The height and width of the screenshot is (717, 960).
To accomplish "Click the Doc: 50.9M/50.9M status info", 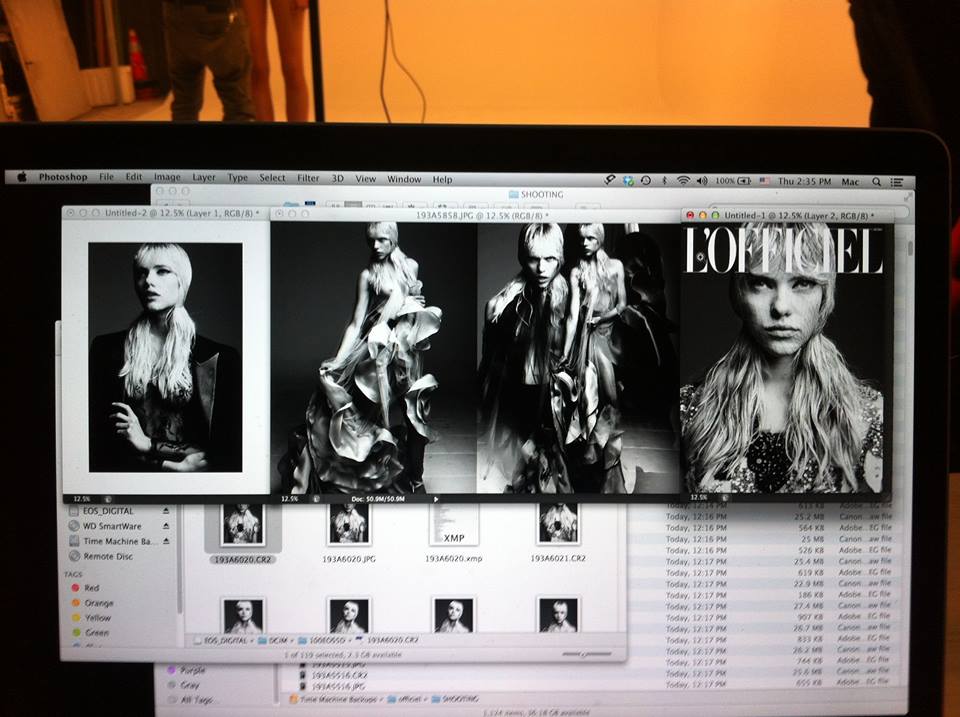I will click(x=378, y=499).
